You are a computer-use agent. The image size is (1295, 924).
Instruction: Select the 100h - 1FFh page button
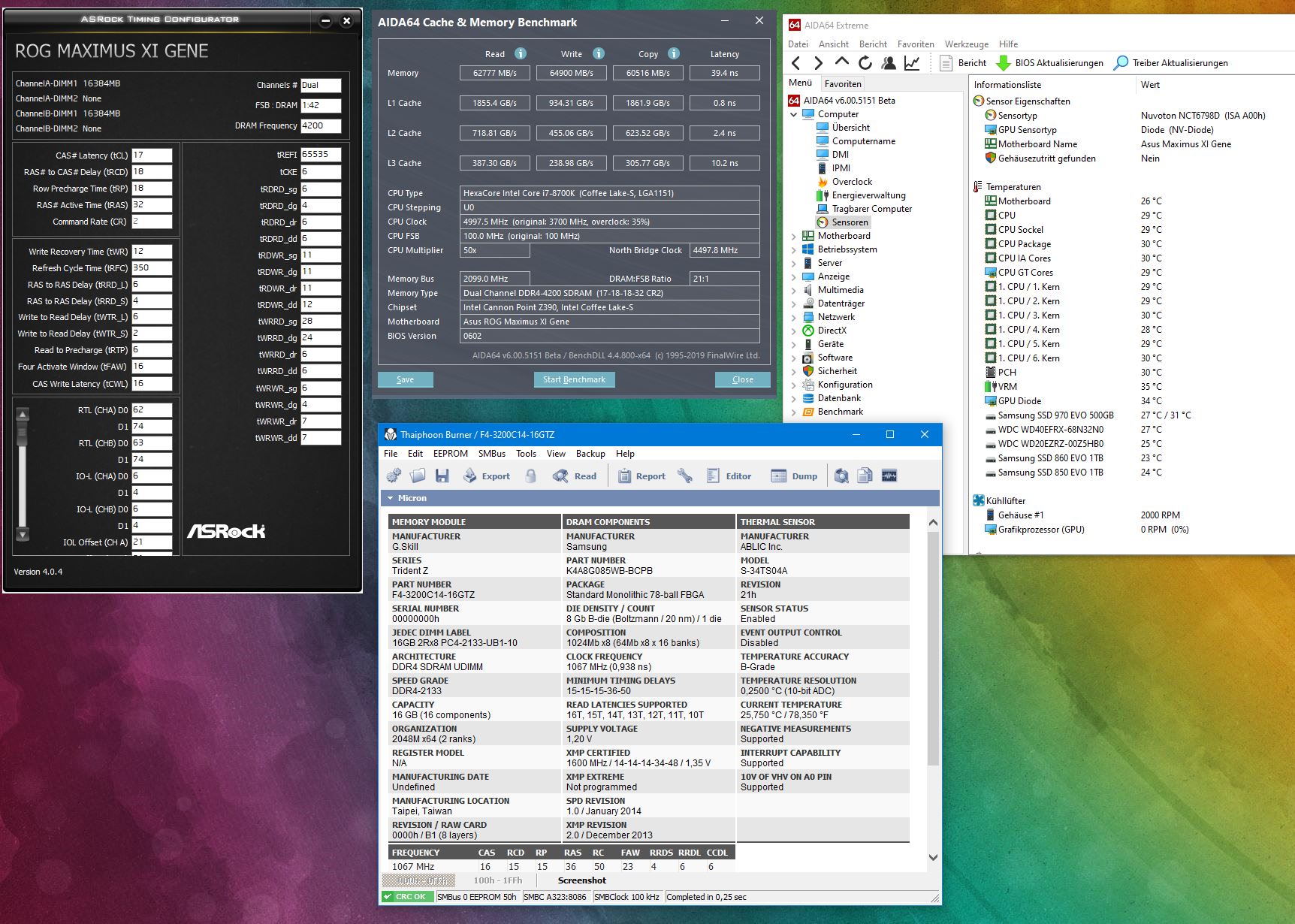498,880
